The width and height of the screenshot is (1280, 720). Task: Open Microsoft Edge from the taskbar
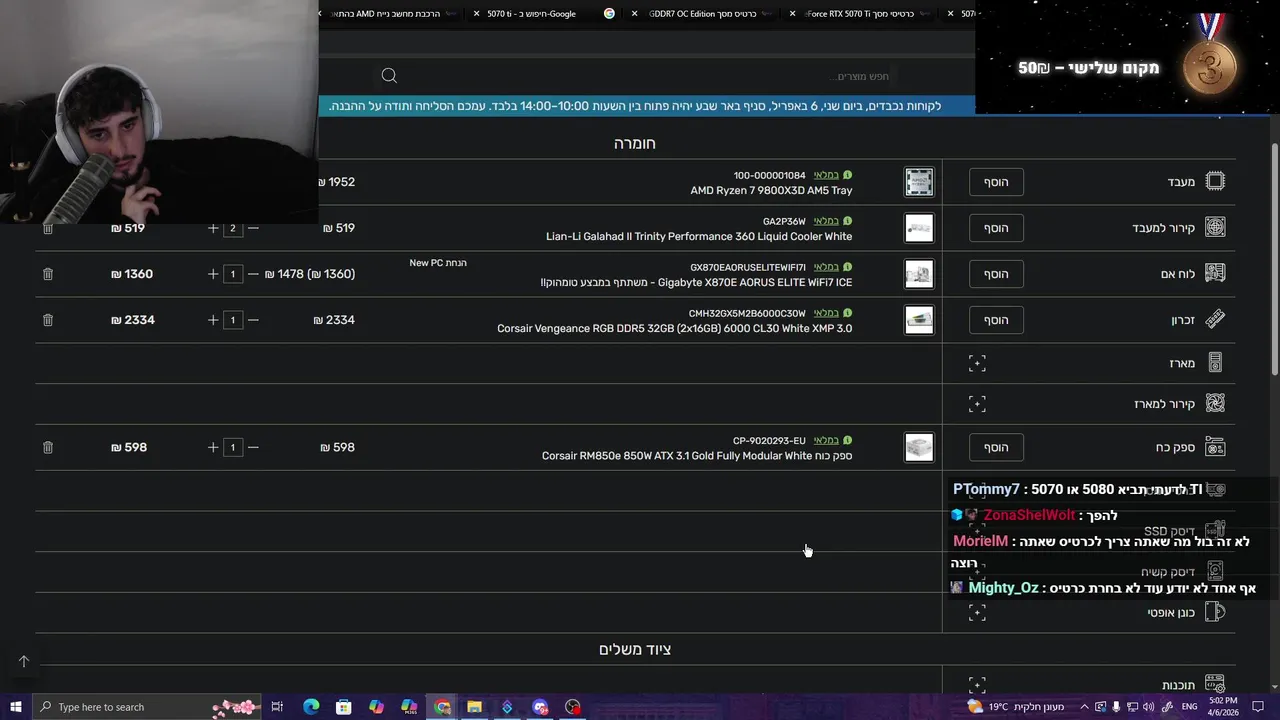coord(311,707)
